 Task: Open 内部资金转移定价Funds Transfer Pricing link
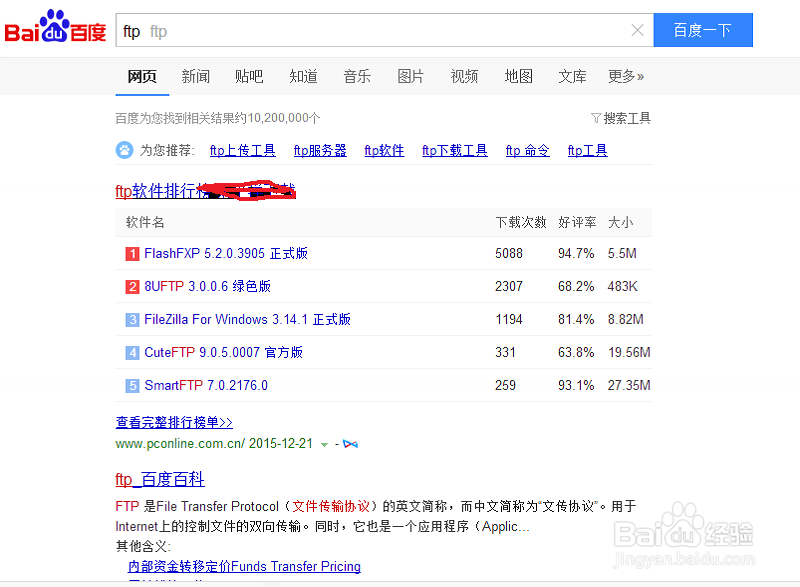tap(244, 566)
